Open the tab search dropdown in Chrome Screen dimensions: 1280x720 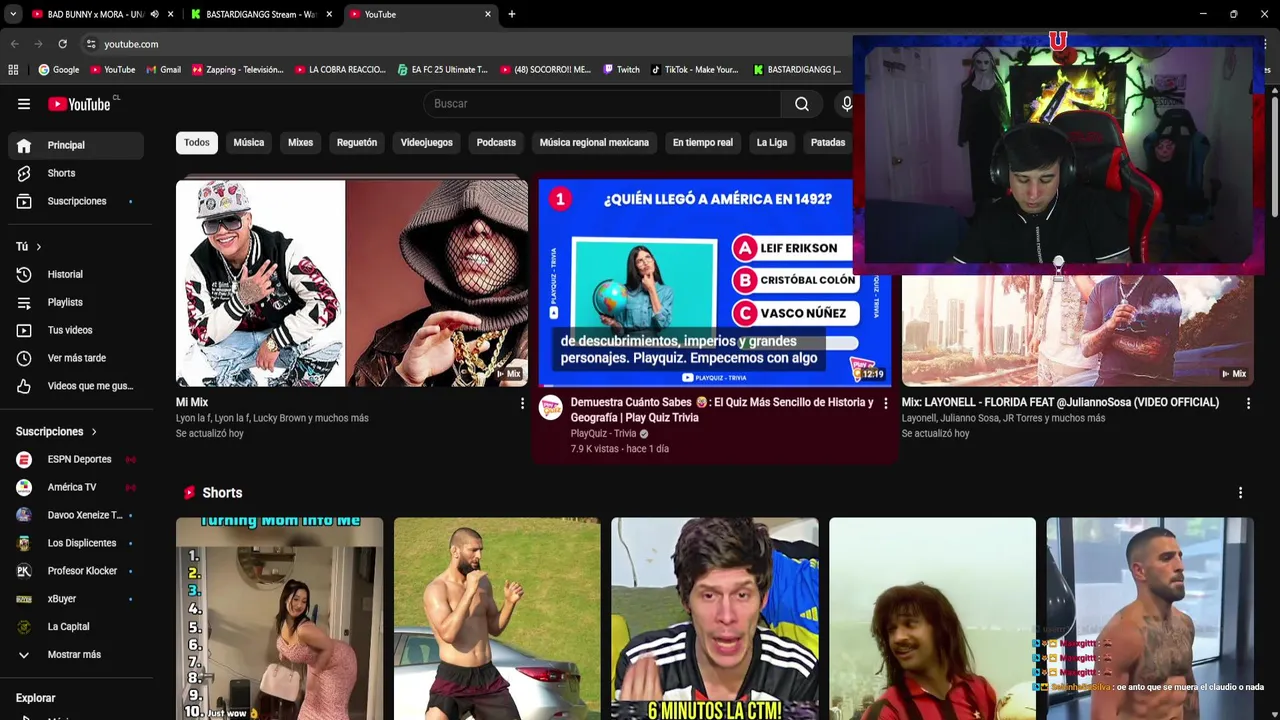(13, 14)
